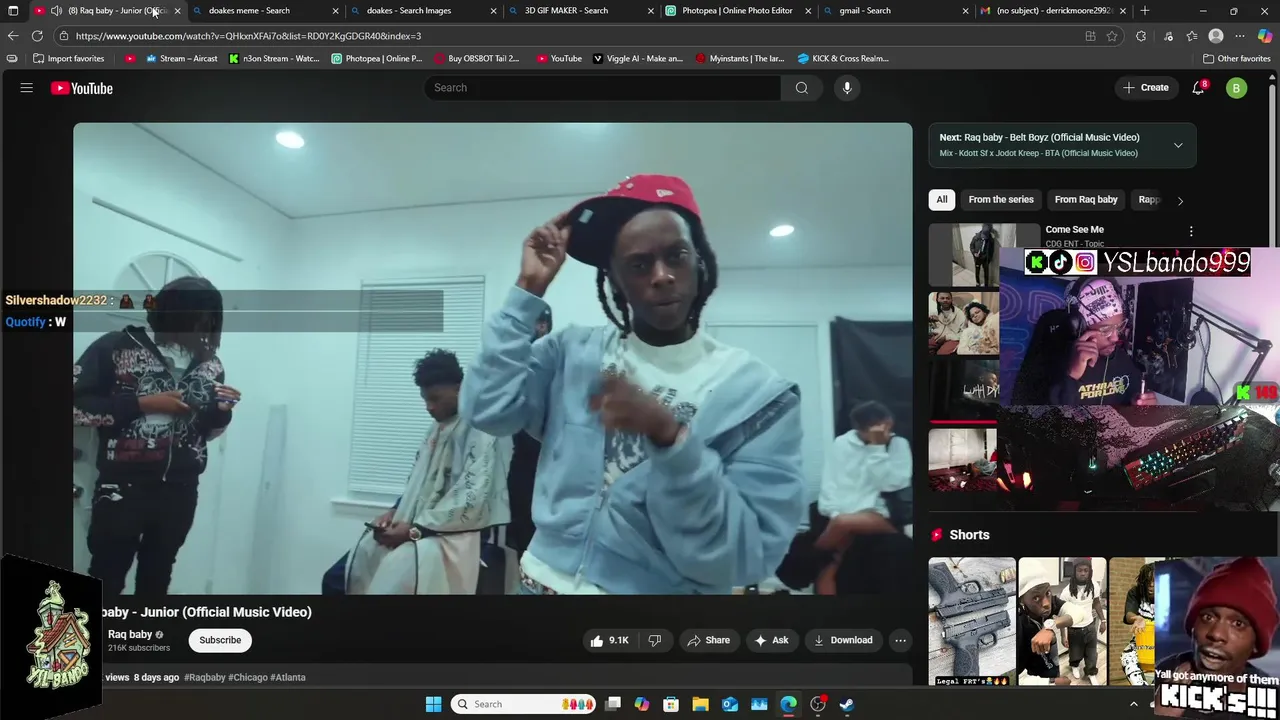Viewport: 1280px width, 720px height.
Task: Dislike the video with thumbs down
Action: point(655,640)
